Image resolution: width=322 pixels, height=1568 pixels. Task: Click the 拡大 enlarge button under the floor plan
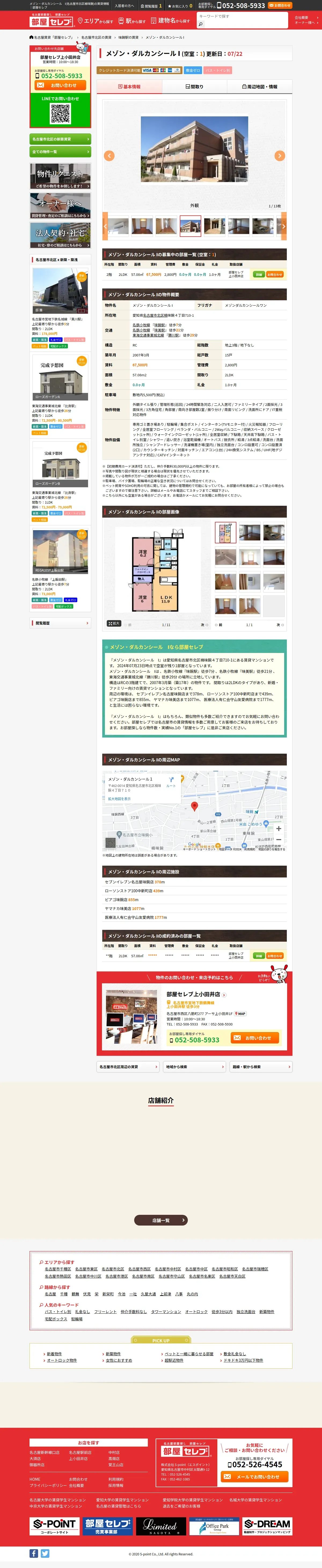click(114, 623)
